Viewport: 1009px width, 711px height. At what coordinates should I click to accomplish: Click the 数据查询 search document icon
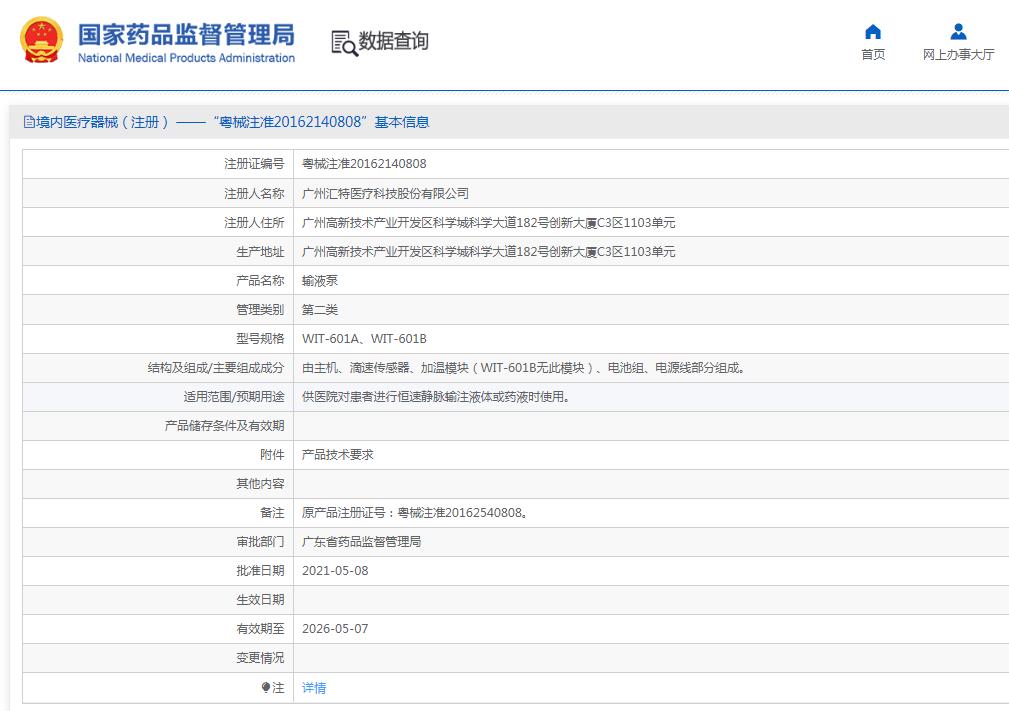click(x=344, y=43)
